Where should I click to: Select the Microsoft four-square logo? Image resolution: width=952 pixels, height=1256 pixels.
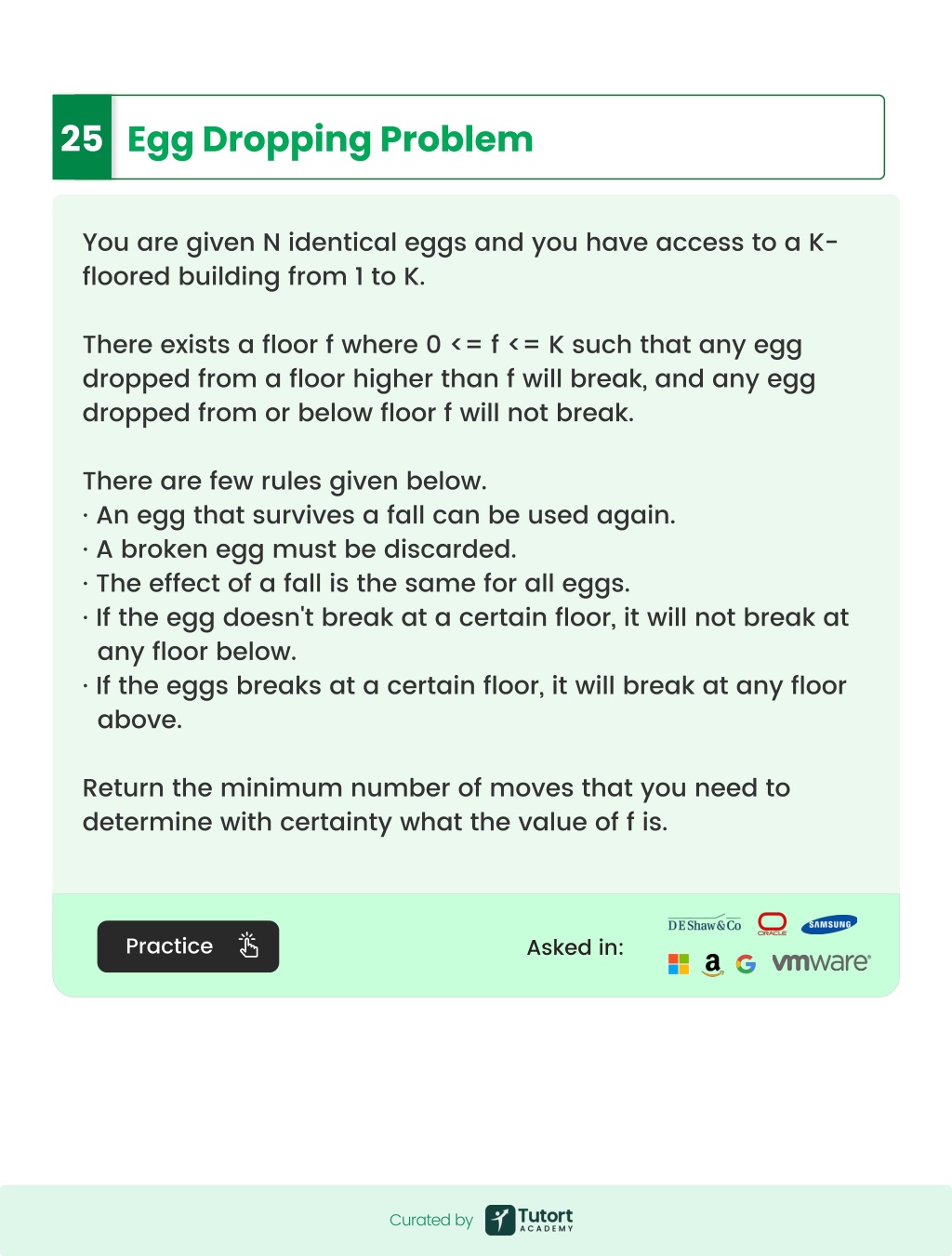pyautogui.click(x=679, y=964)
